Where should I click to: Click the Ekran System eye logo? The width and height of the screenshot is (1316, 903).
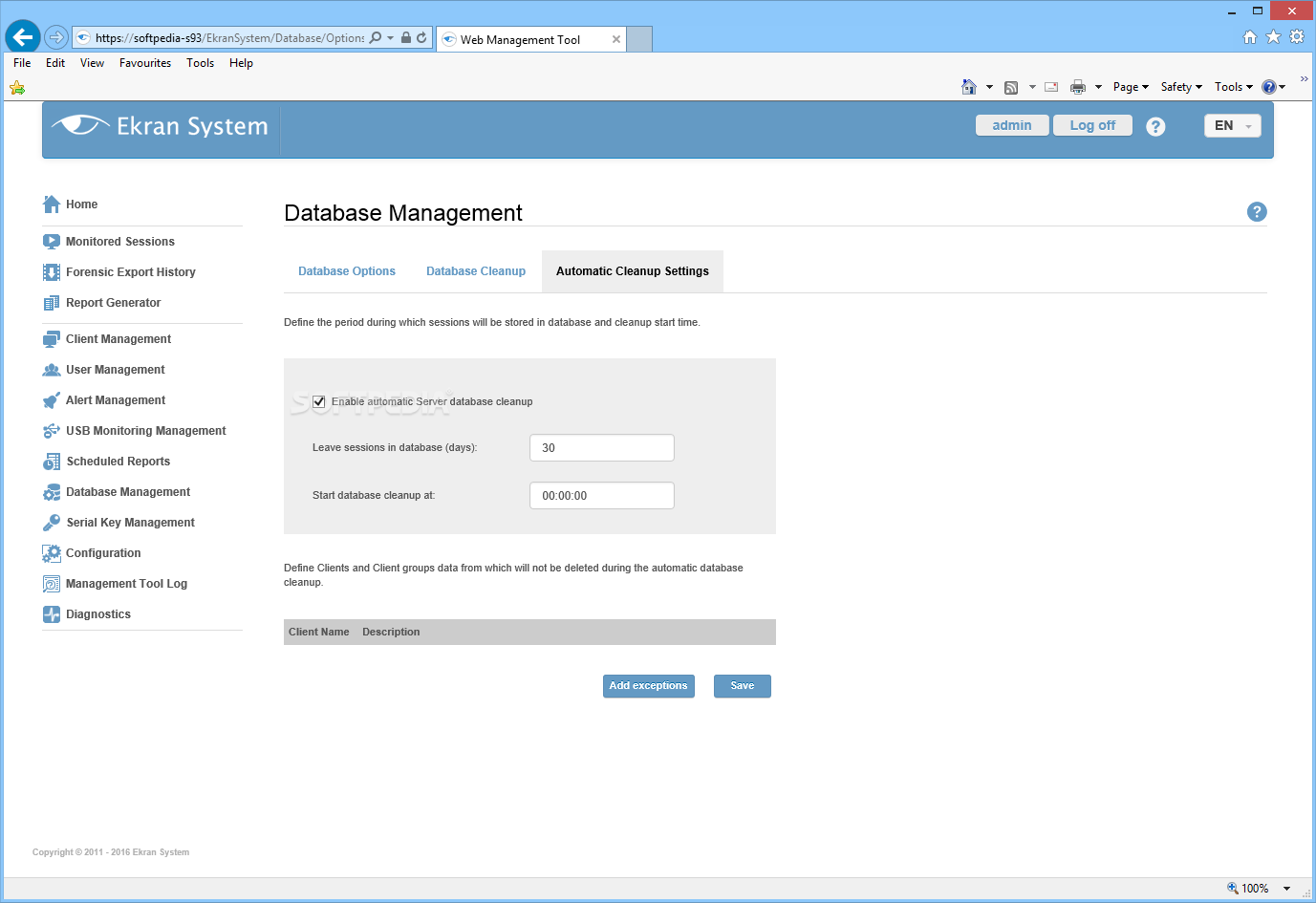[x=80, y=125]
